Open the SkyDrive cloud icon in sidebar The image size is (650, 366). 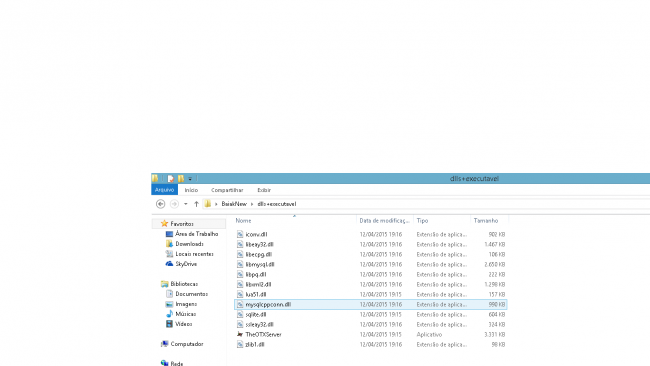[169, 264]
